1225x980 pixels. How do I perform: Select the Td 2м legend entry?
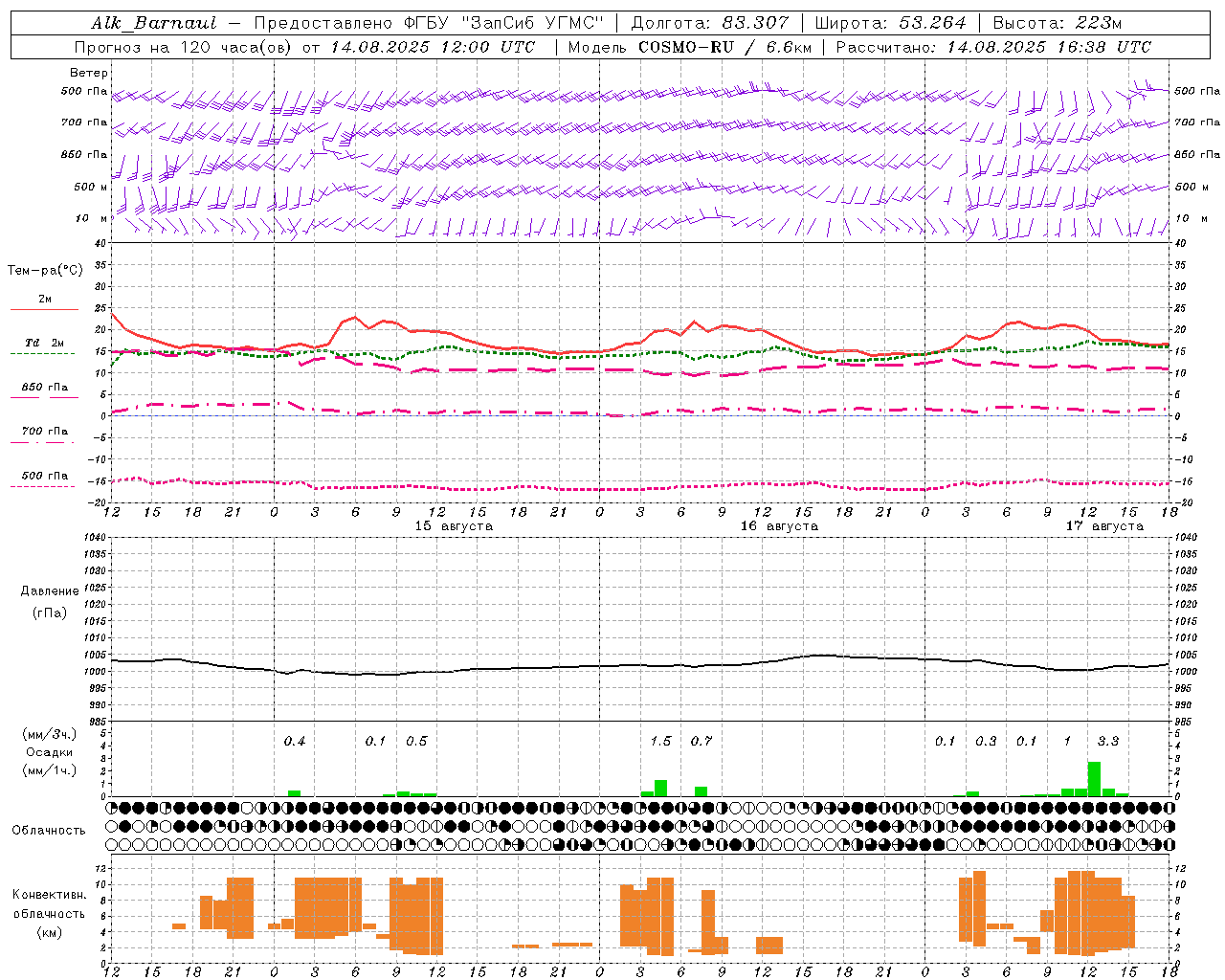[45, 343]
